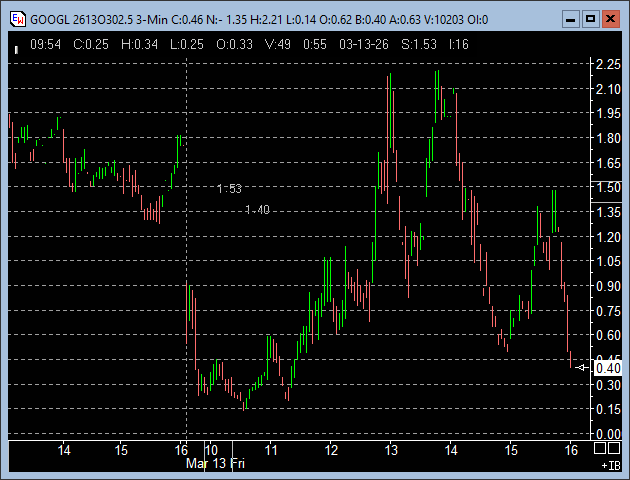Close the GOOGL chart window
This screenshot has height=480, width=630.
coord(610,18)
